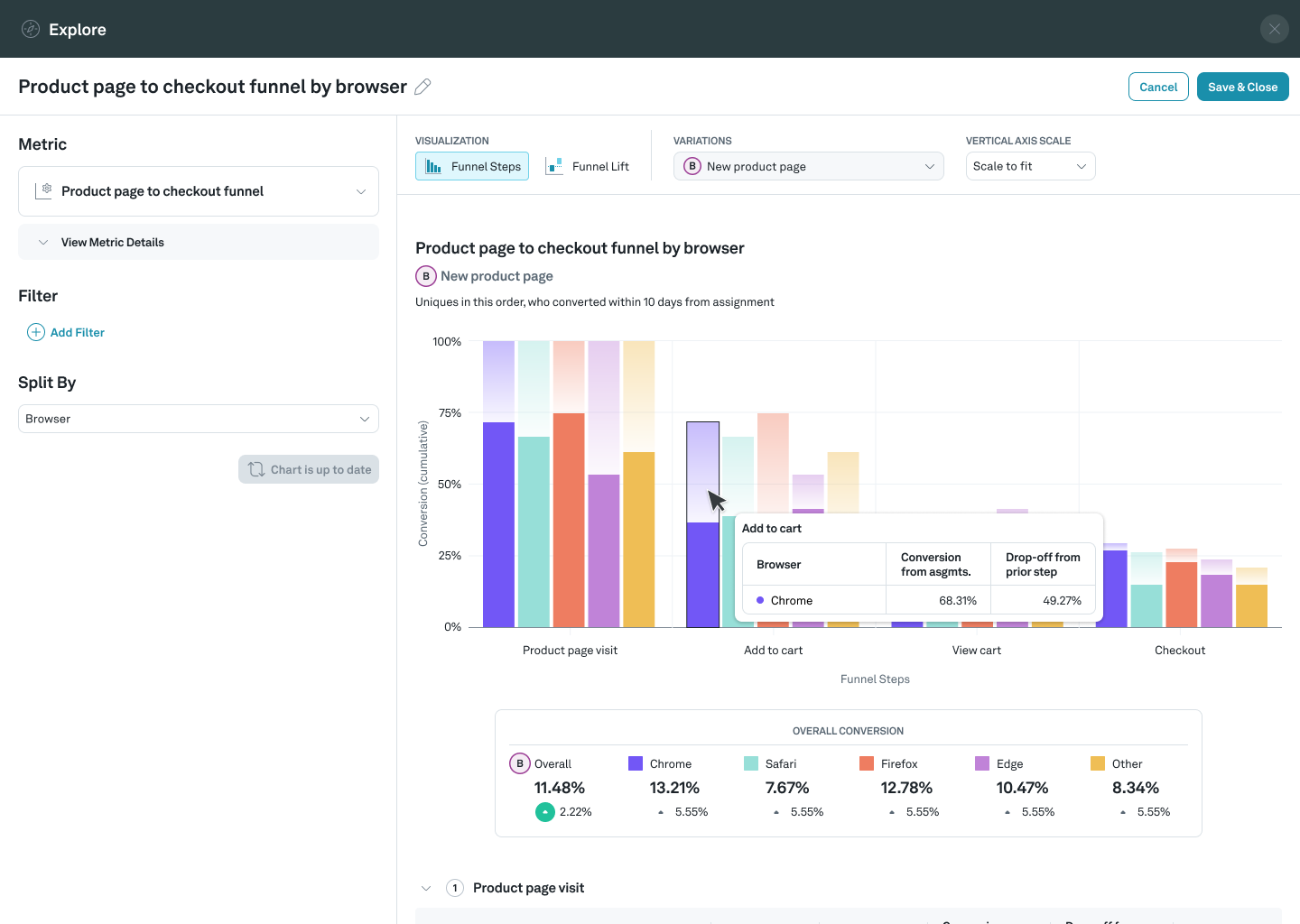The image size is (1300, 924).
Task: Click the Cancel button
Action: [1158, 87]
